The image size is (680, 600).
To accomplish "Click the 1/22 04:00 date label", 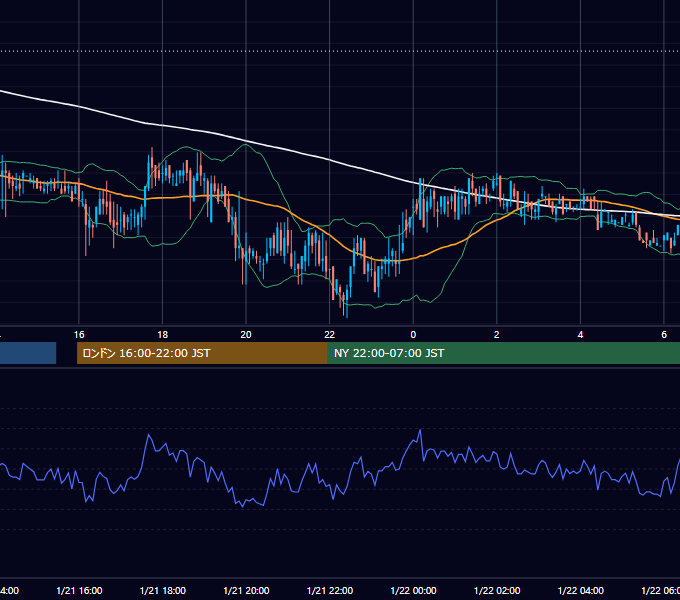I will click(581, 591).
